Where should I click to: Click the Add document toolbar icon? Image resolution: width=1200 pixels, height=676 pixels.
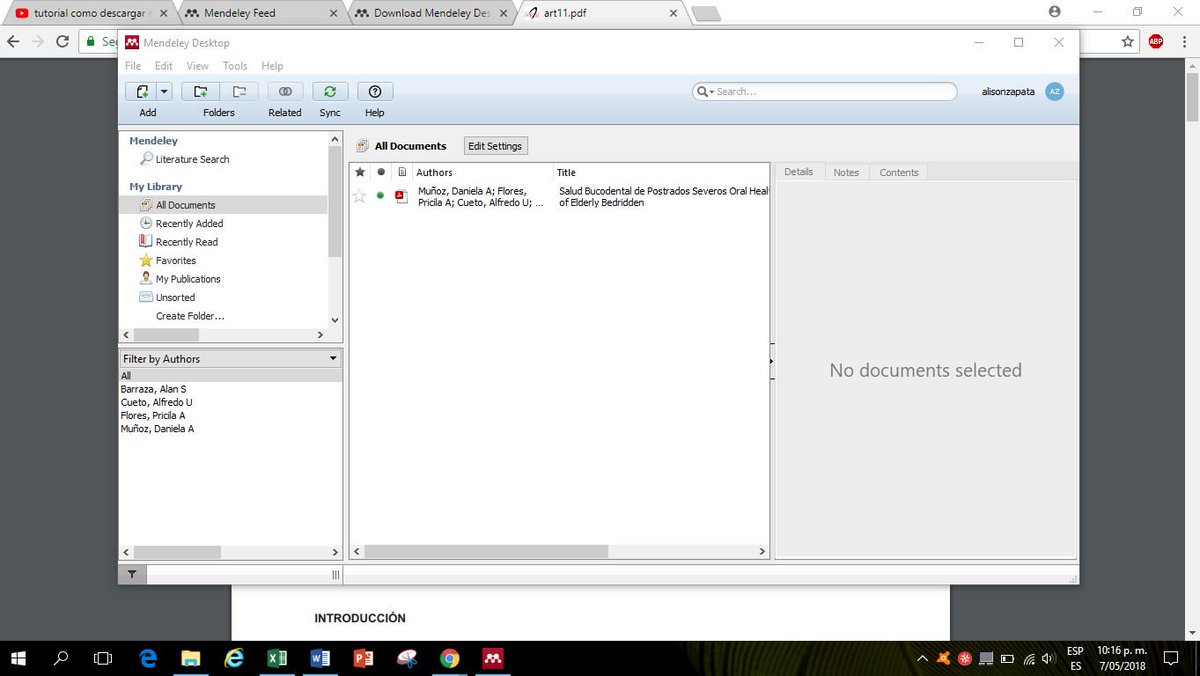point(141,91)
